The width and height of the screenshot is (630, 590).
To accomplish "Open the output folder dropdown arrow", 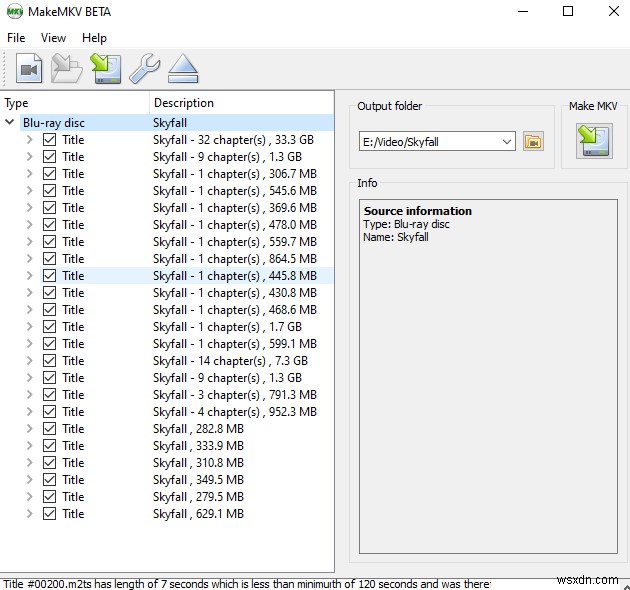I will tap(507, 141).
